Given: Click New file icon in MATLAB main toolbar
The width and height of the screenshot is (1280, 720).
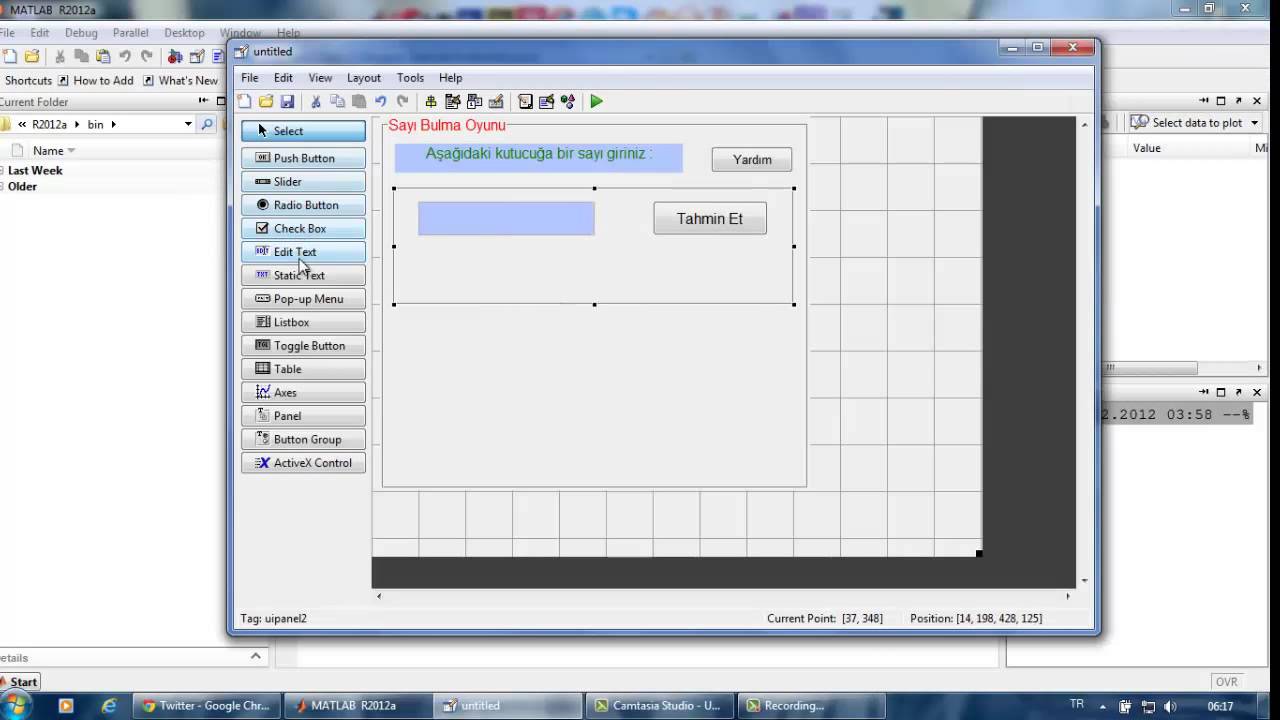Looking at the screenshot, I should click(10, 56).
